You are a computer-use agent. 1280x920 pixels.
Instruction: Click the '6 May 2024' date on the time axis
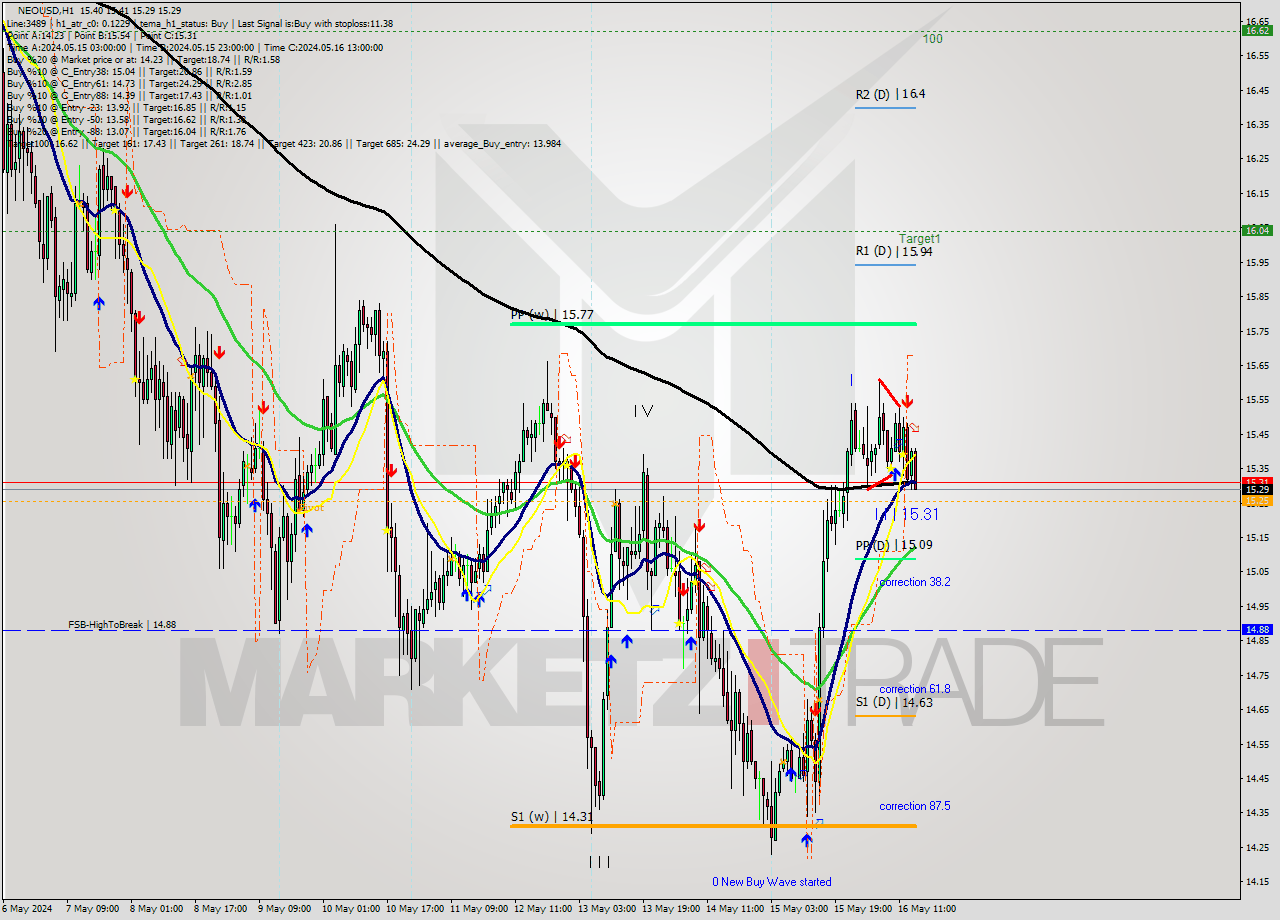(x=27, y=909)
